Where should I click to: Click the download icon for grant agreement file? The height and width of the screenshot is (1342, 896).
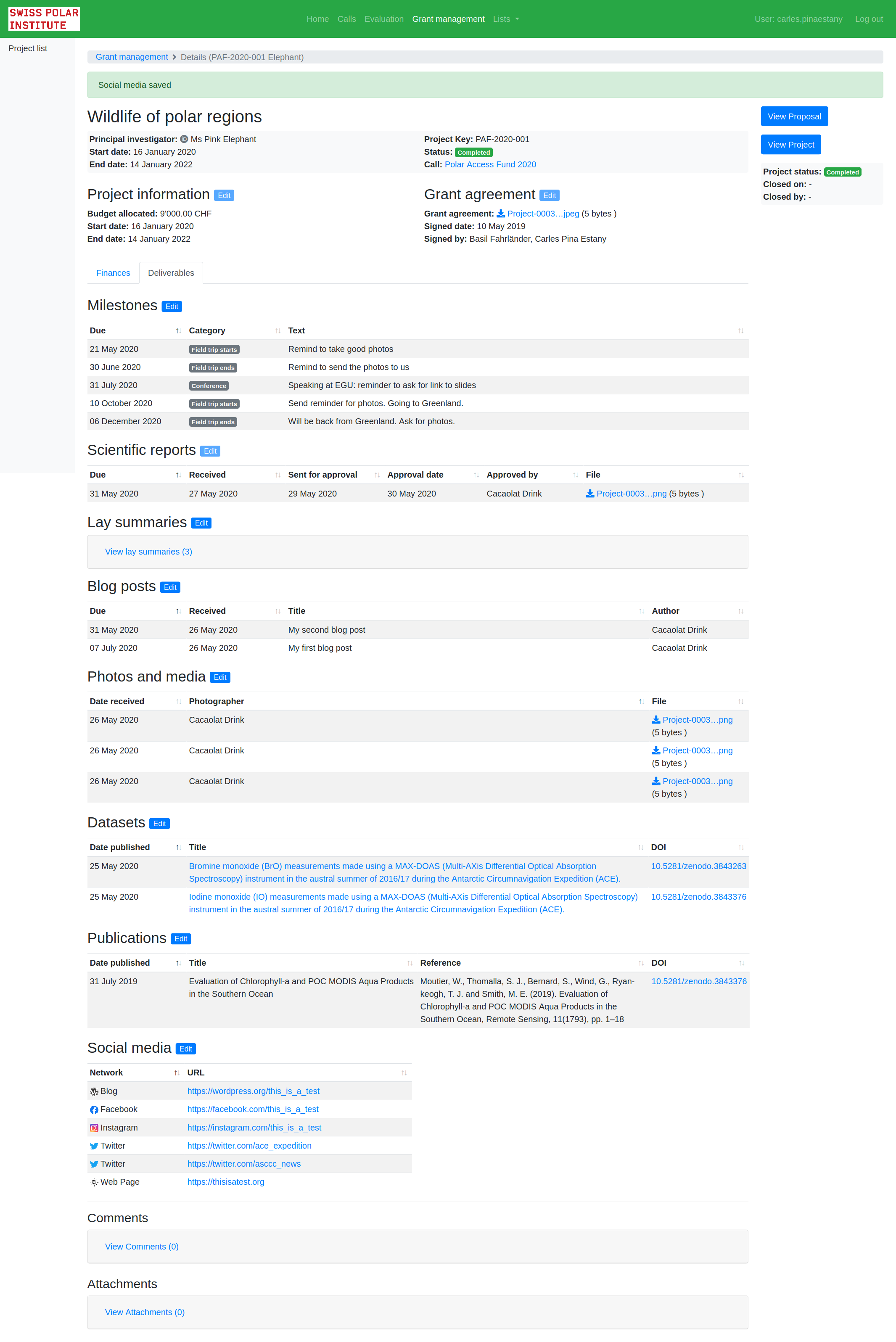pos(501,214)
